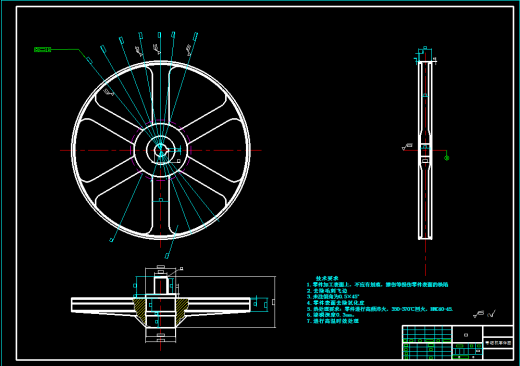Screen dimensions: 520x366
Task: Pick the left hatched area in the section view
Action: [140, 310]
